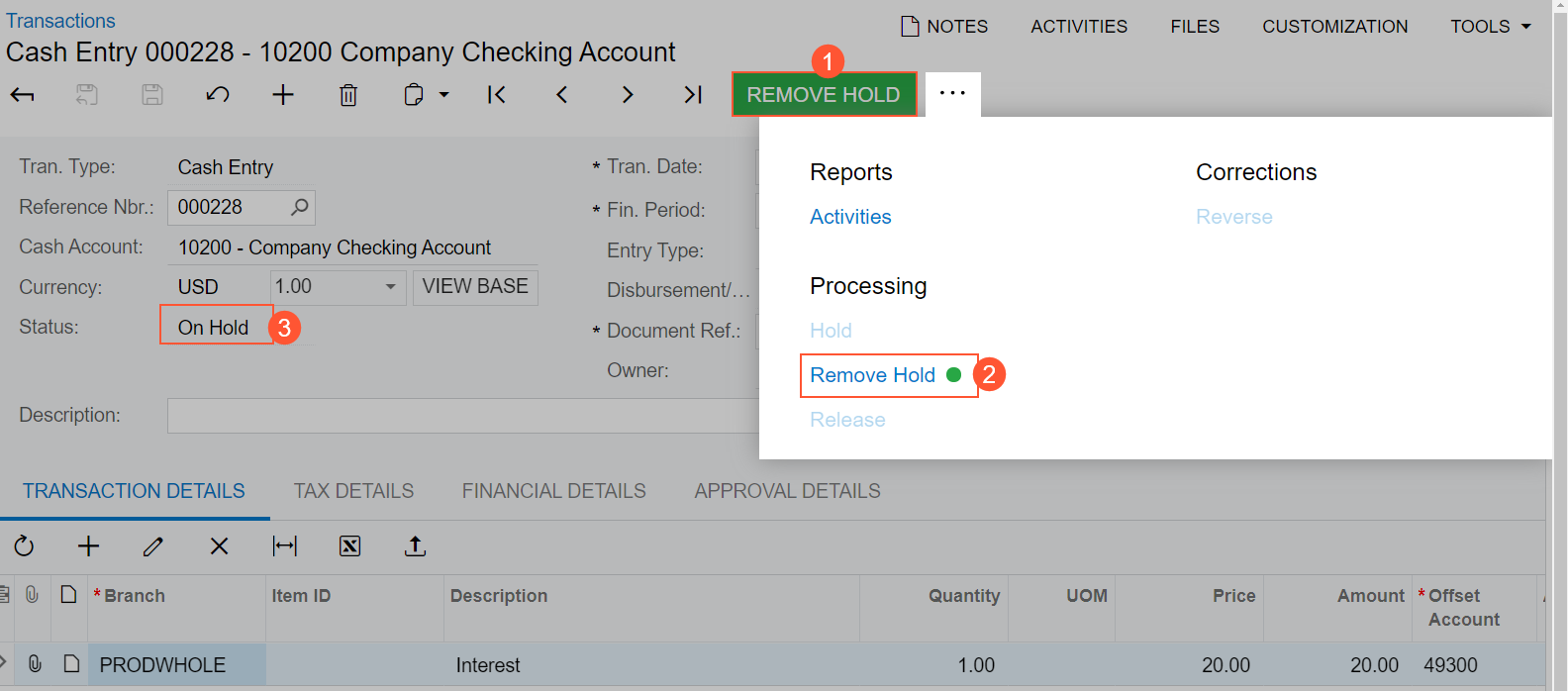Click the undo icon in toolbar
Screen dimensions: 1568x691
coord(218,95)
